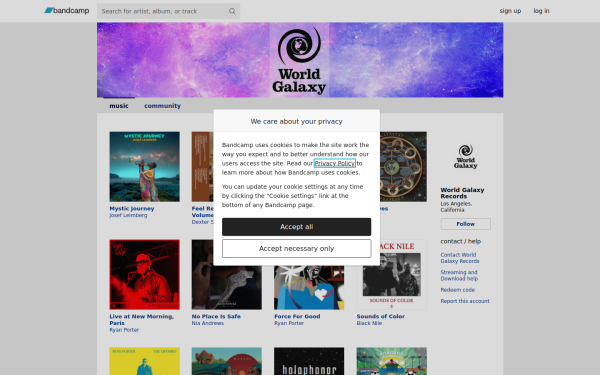Image resolution: width=600 pixels, height=375 pixels.
Task: Open the holophonor album cover
Action: point(309,361)
